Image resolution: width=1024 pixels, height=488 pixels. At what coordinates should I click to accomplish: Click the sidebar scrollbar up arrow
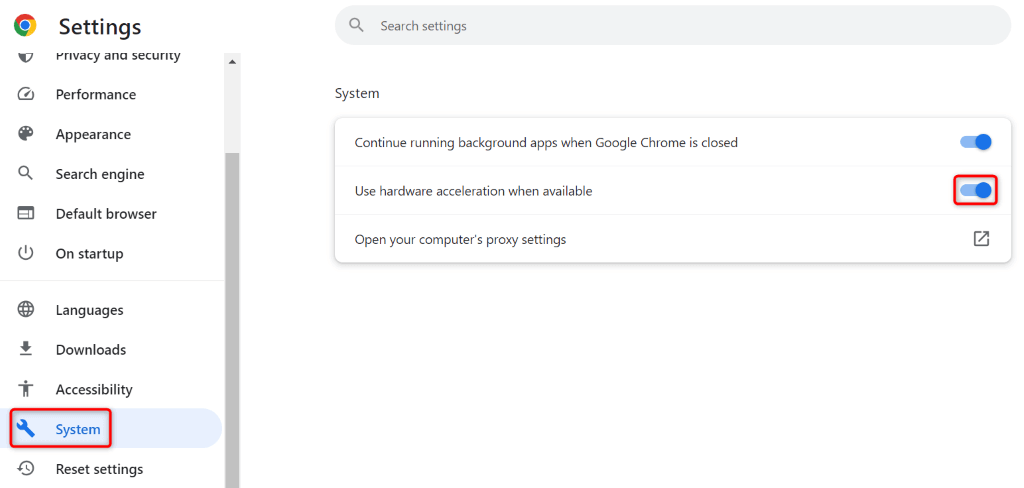[x=233, y=61]
